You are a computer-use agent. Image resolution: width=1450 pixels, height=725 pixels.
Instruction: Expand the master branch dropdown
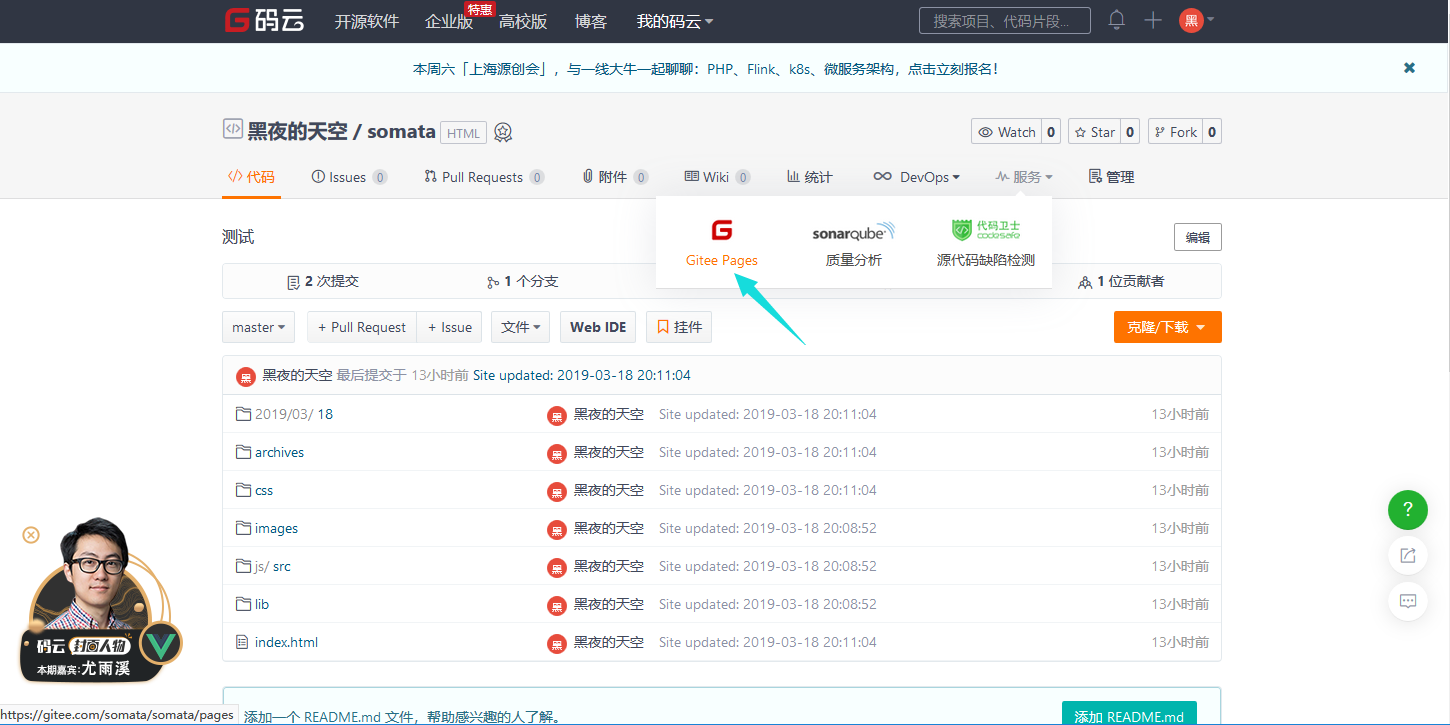[x=258, y=327]
